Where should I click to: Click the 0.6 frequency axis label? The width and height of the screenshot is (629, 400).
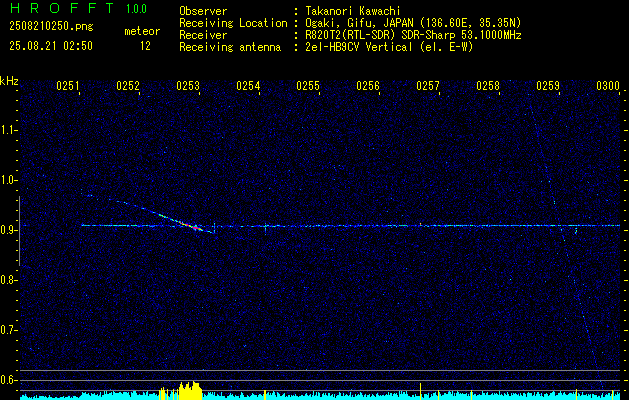(8, 380)
